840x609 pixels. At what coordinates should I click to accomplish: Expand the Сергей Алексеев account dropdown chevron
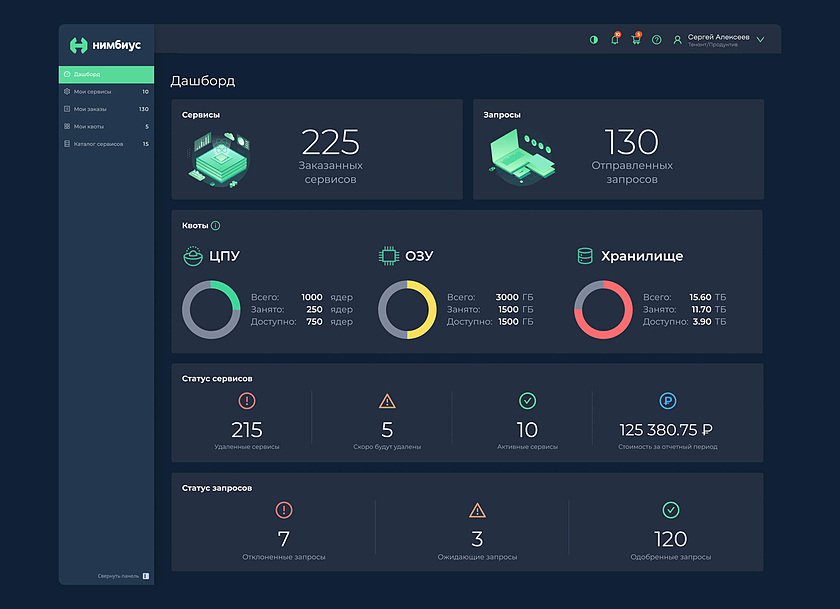pos(760,40)
